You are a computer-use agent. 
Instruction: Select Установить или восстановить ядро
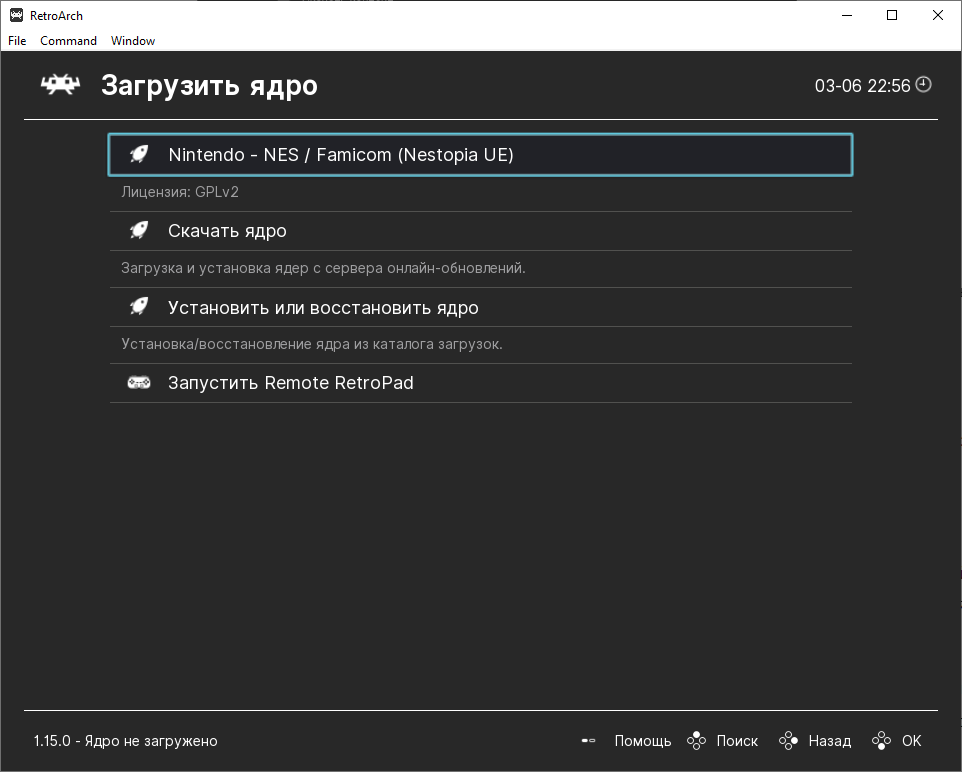point(480,307)
